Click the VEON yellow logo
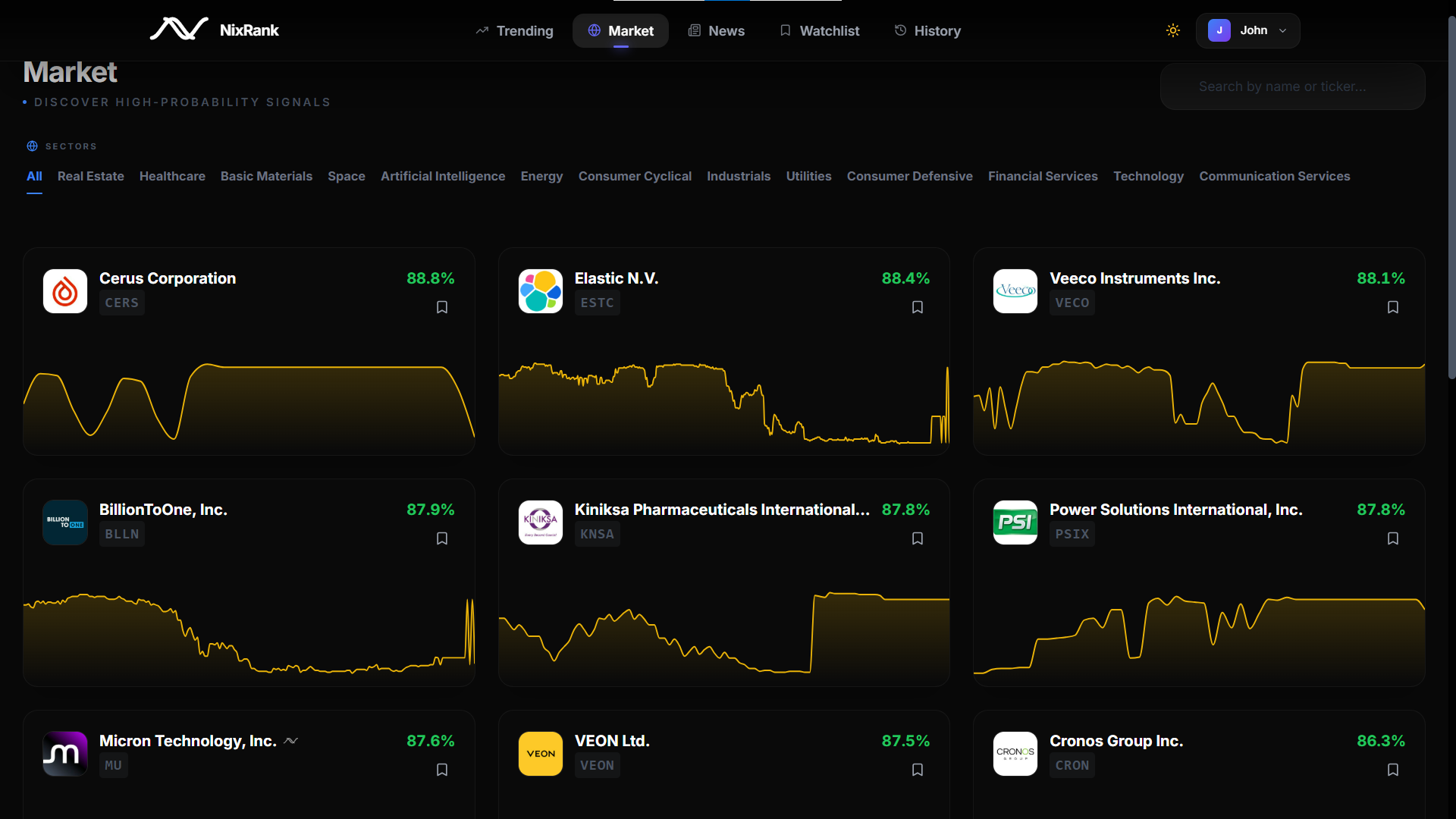Viewport: 1456px width, 819px height. pos(541,754)
